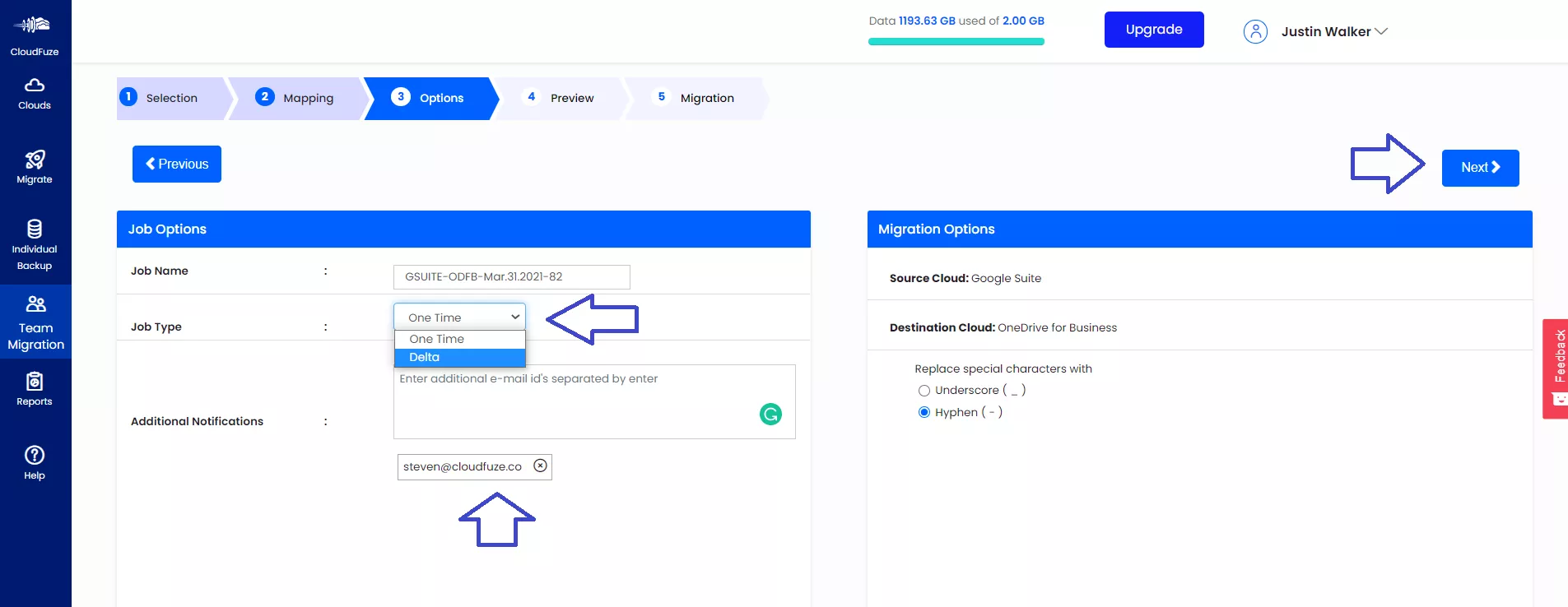
Task: Open Reports from the sidebar
Action: tap(35, 389)
